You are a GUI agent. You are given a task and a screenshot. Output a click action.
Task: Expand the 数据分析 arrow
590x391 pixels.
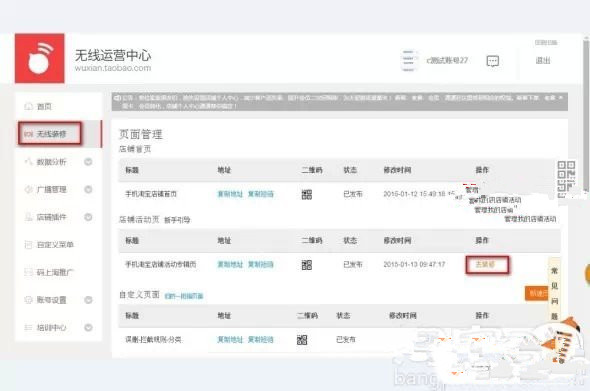click(88, 162)
